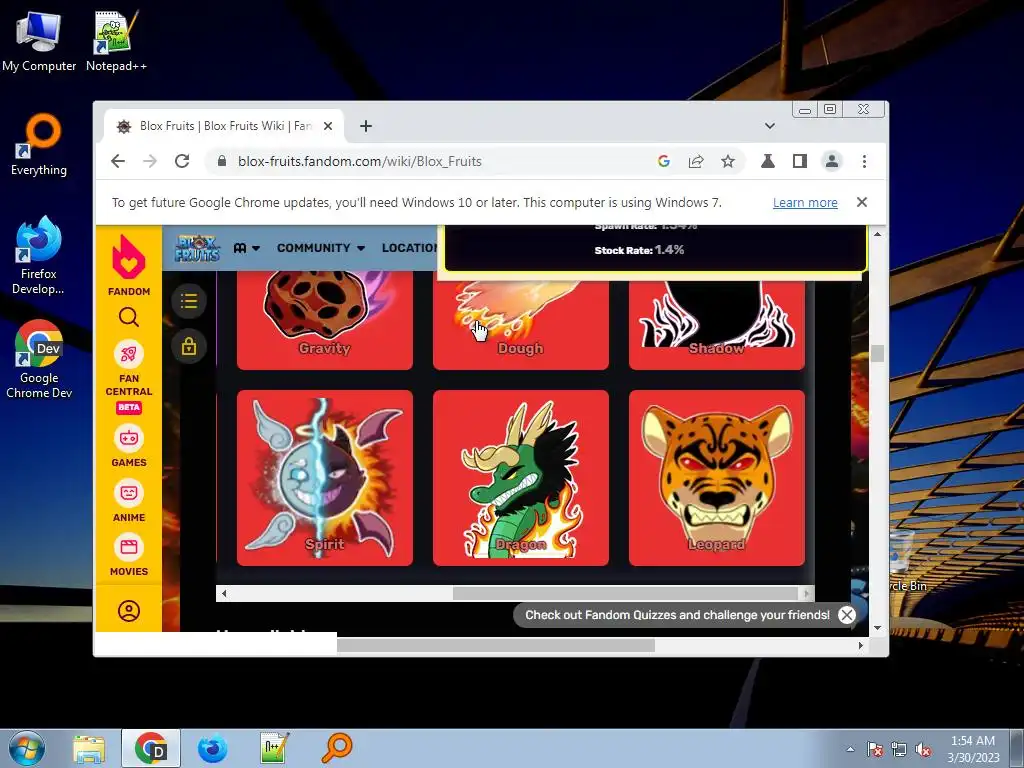1024x768 pixels.
Task: Click the gallery scrollbar left arrow
Action: click(x=224, y=593)
